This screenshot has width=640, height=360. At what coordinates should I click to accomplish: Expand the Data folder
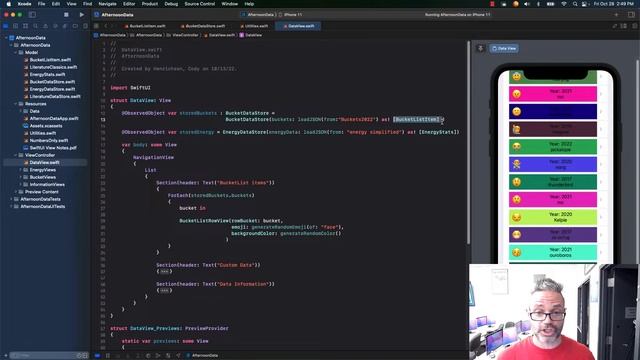tap(20, 111)
